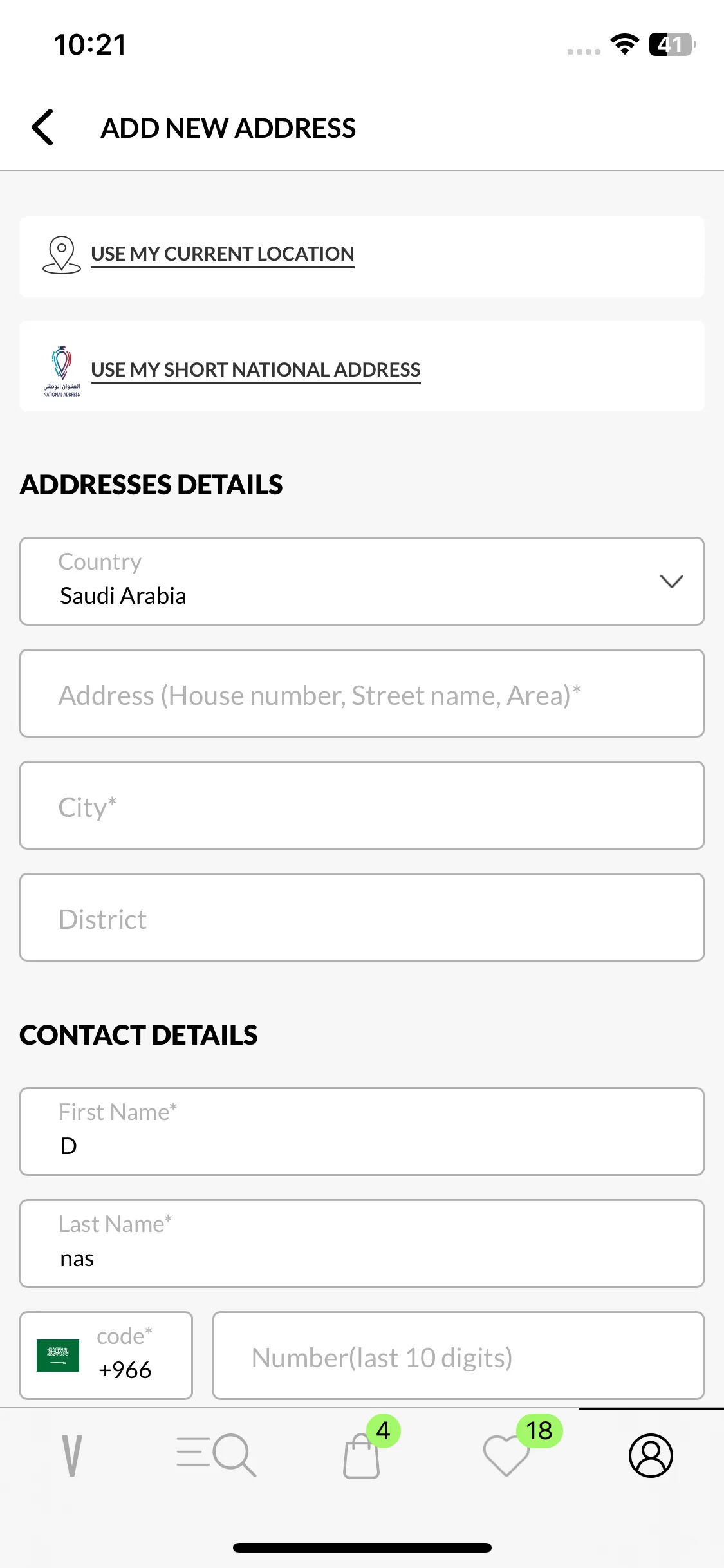The width and height of the screenshot is (724, 1568).
Task: Edit the First Name field containing D
Action: pyautogui.click(x=362, y=1132)
